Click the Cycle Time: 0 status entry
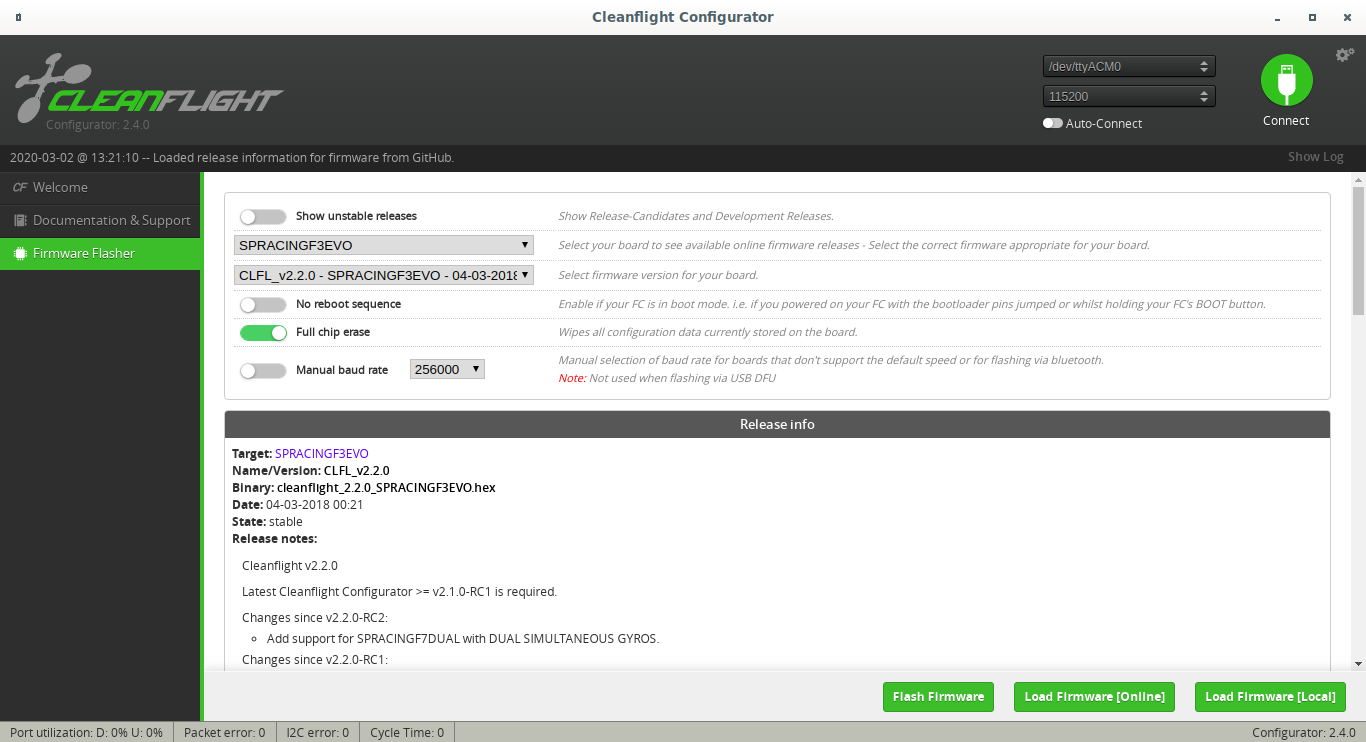The image size is (1366, 742). coord(407,733)
